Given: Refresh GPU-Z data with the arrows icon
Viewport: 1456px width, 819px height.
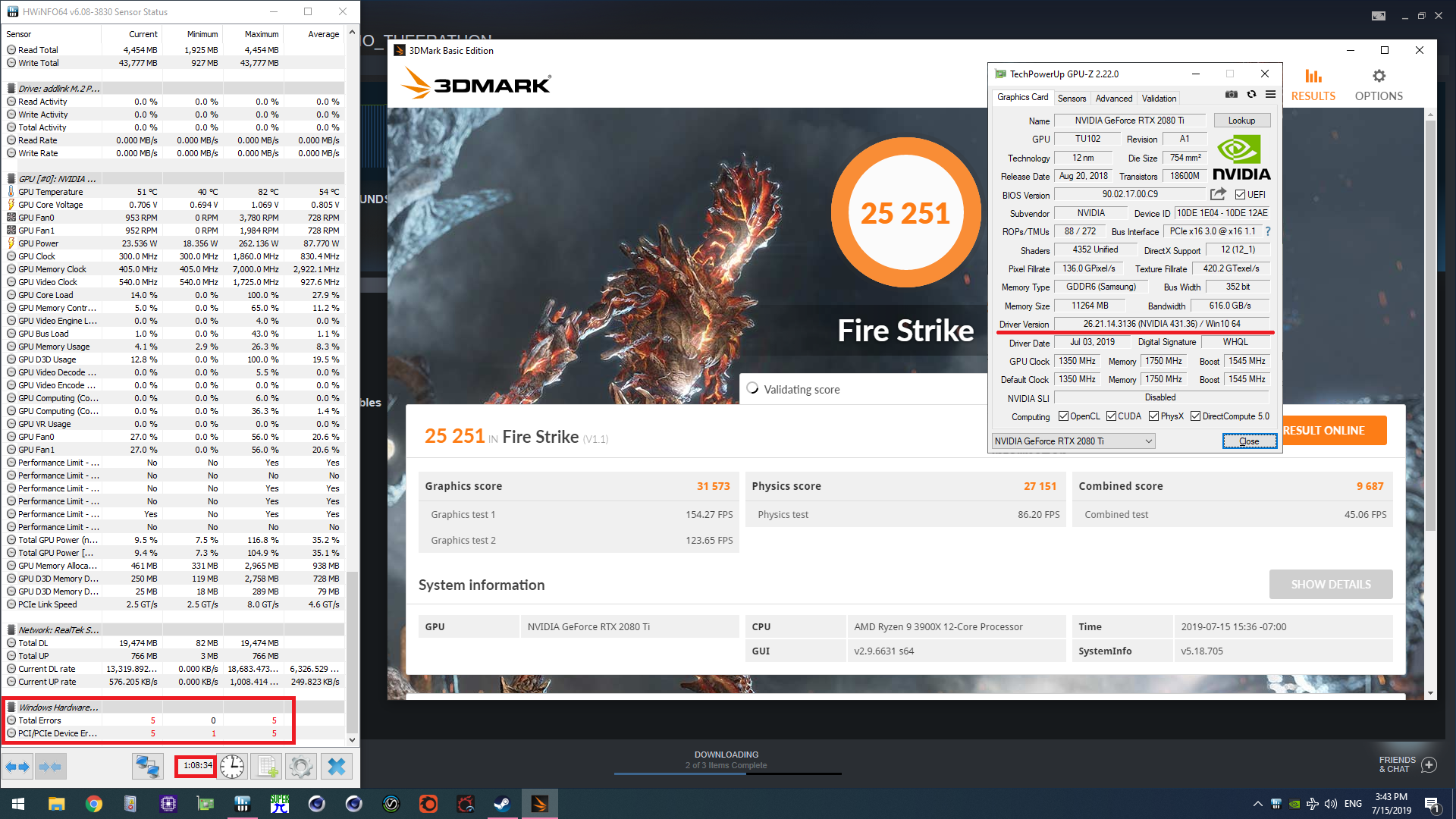Looking at the screenshot, I should (1251, 95).
